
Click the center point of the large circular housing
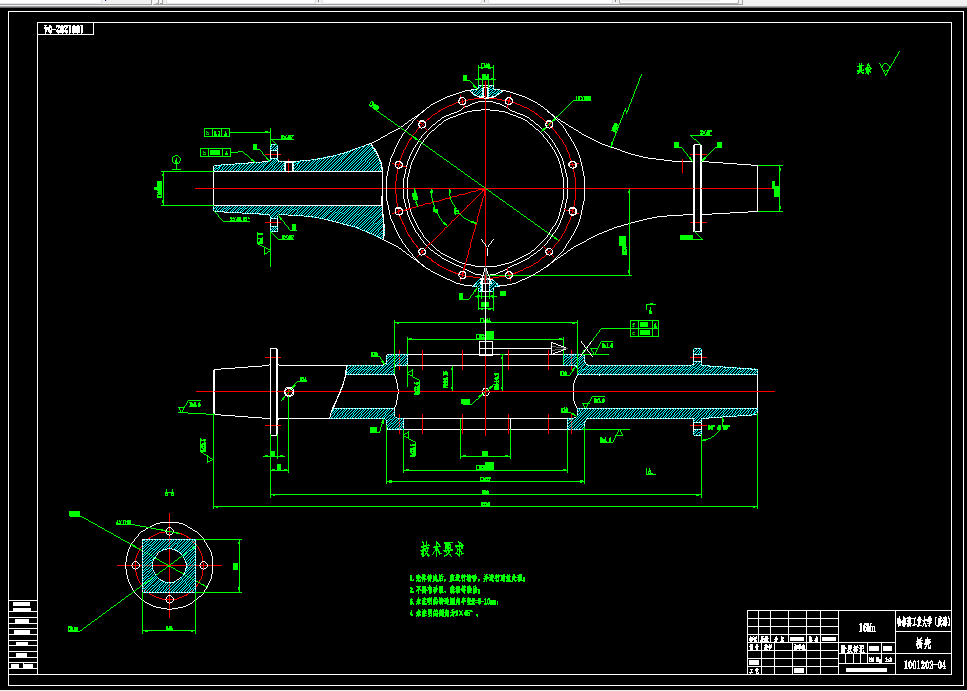pos(485,189)
